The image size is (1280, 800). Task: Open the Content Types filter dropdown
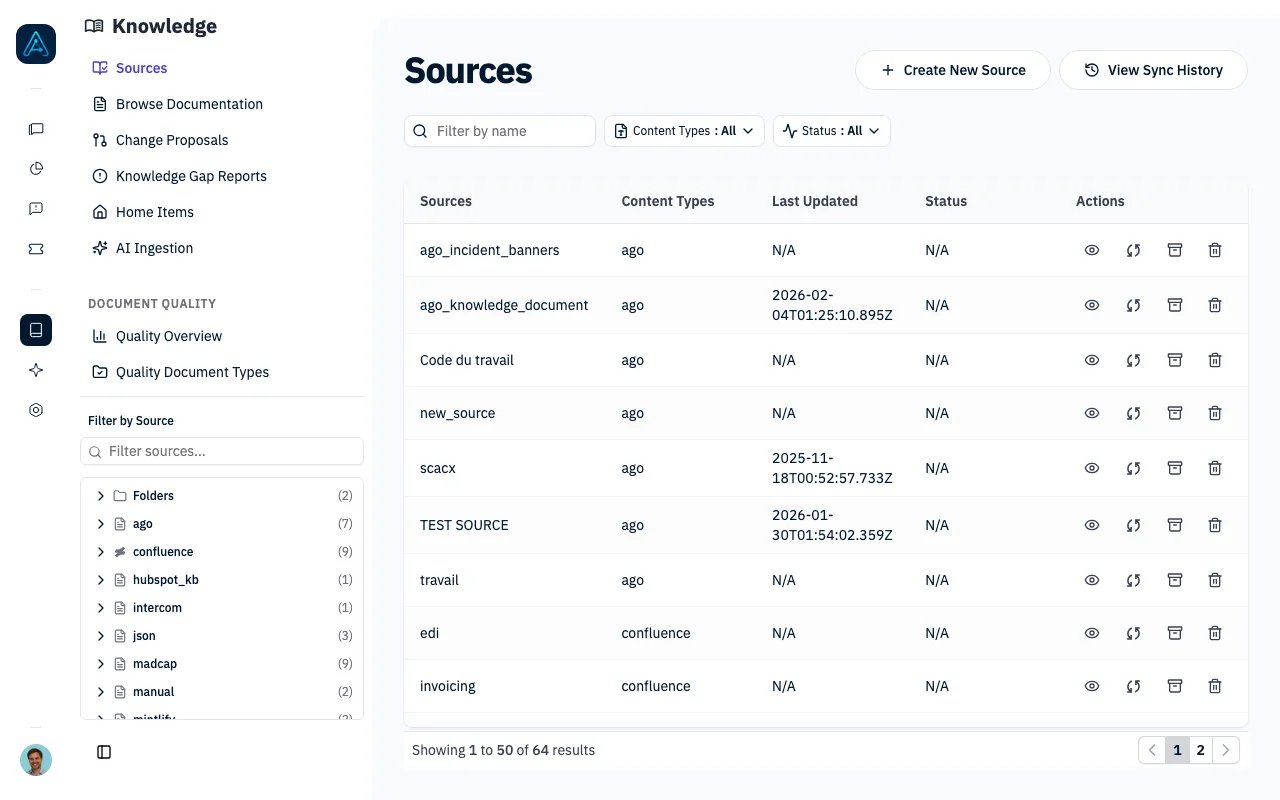(684, 131)
